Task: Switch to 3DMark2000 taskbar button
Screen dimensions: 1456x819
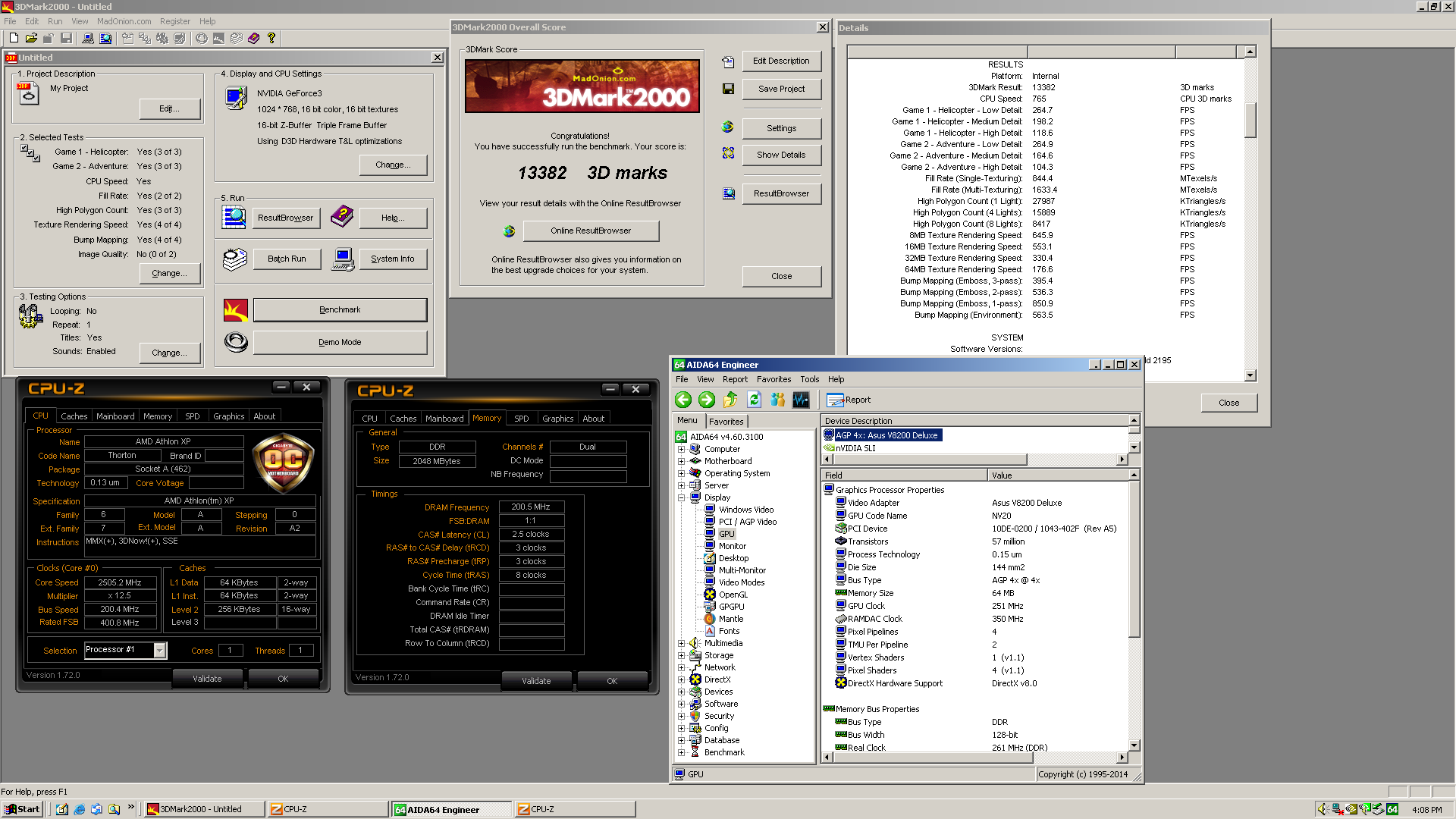Action: [x=205, y=809]
